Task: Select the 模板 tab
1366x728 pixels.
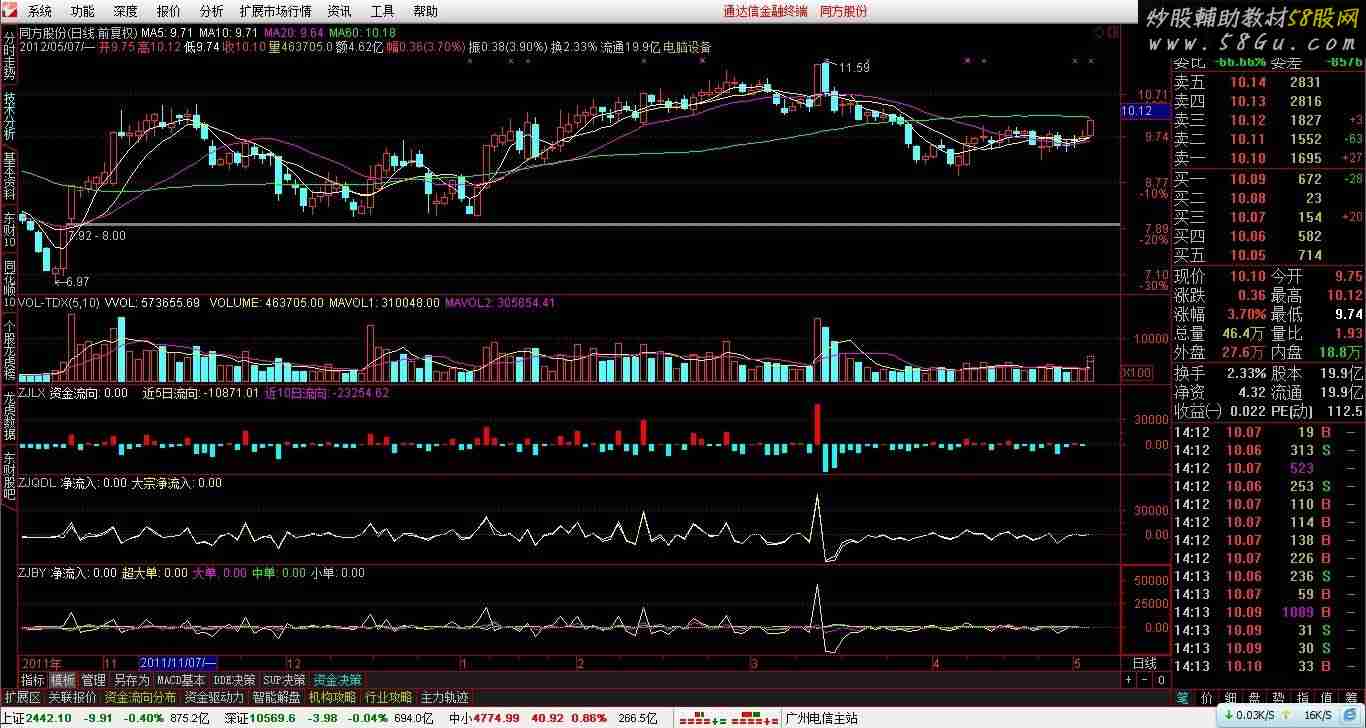Action: [x=62, y=680]
